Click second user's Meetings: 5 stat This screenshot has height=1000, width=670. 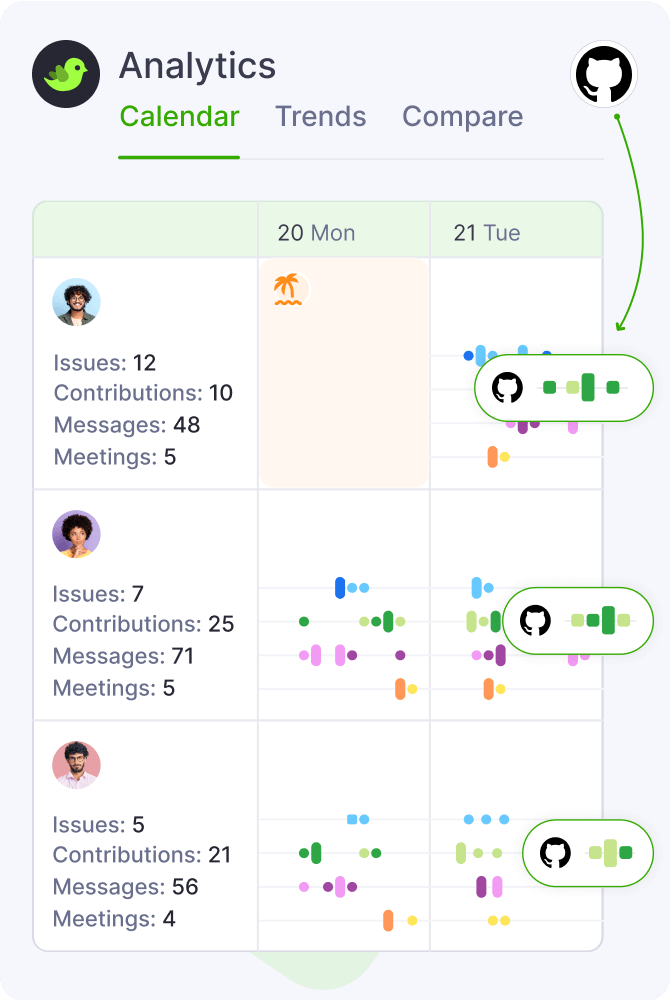pyautogui.click(x=113, y=688)
